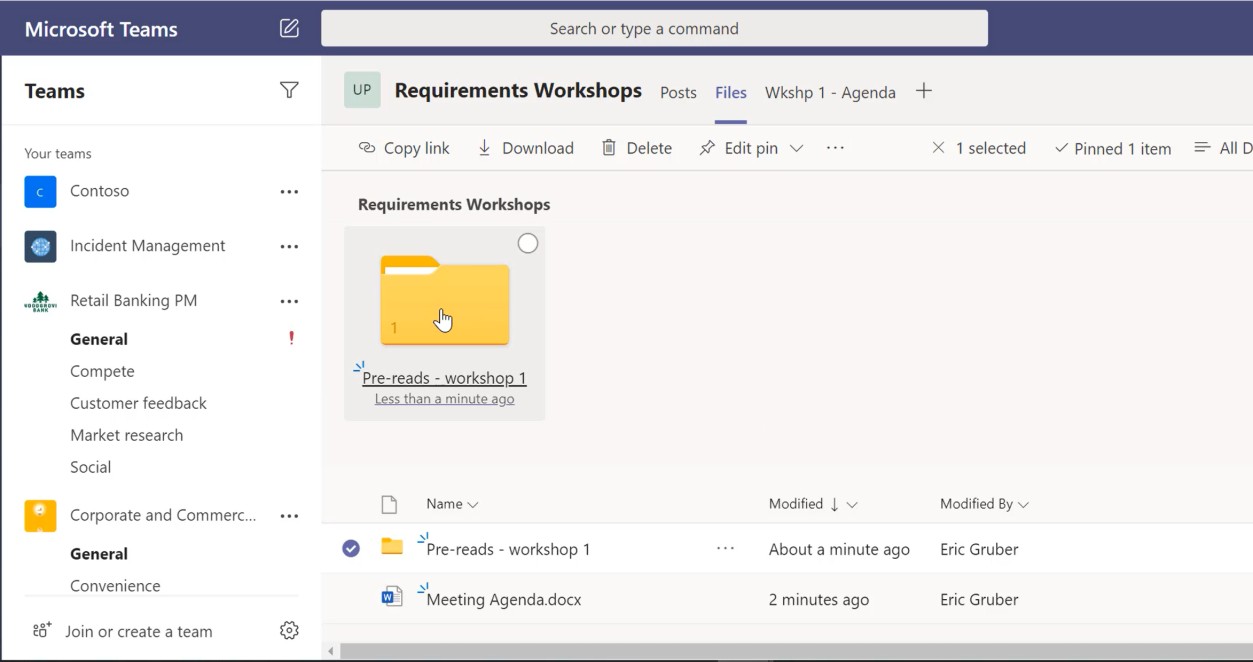Add a new tab with plus icon

(x=924, y=91)
